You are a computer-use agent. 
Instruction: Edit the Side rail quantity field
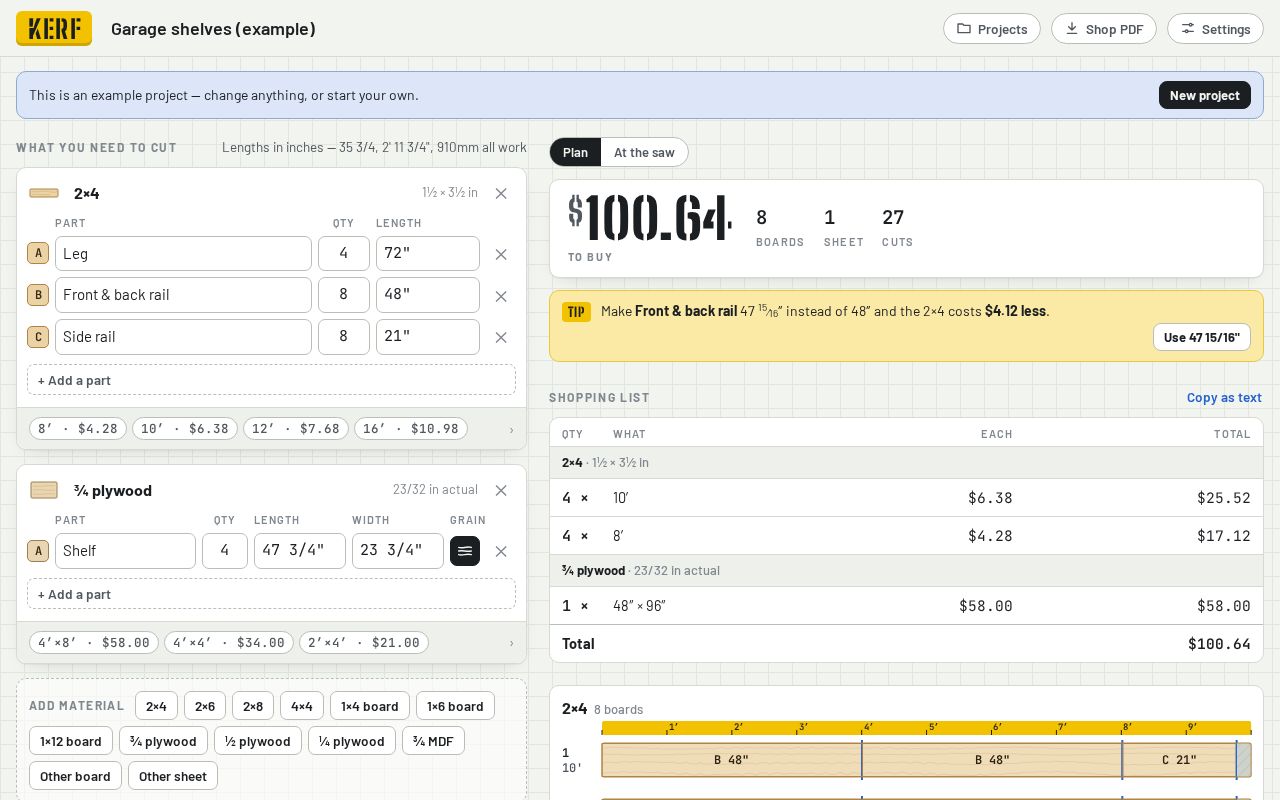coord(344,337)
